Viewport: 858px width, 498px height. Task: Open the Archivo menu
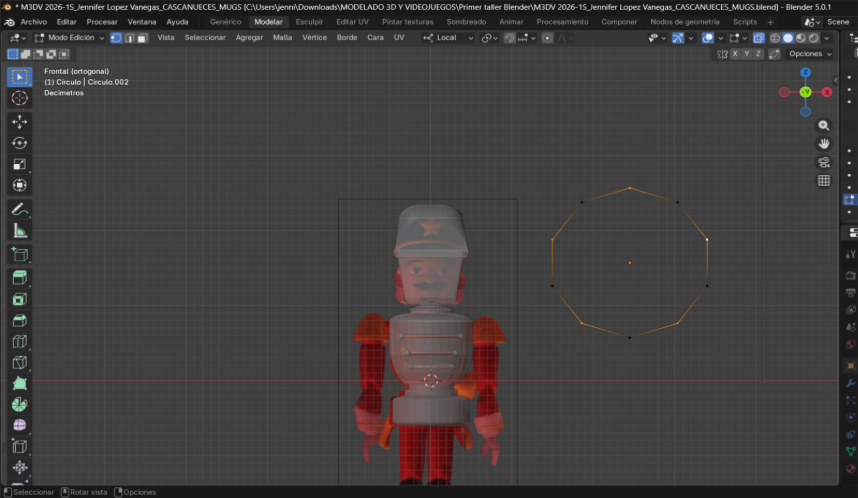click(x=34, y=21)
